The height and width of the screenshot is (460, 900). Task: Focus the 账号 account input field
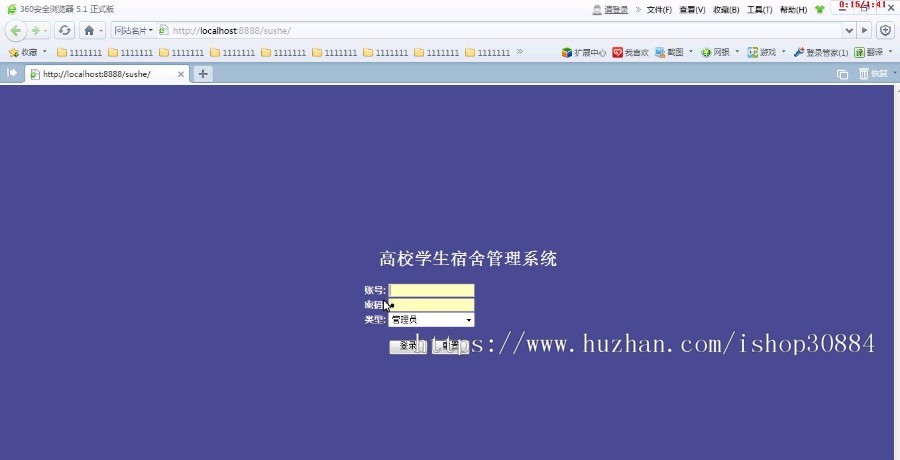click(x=432, y=290)
